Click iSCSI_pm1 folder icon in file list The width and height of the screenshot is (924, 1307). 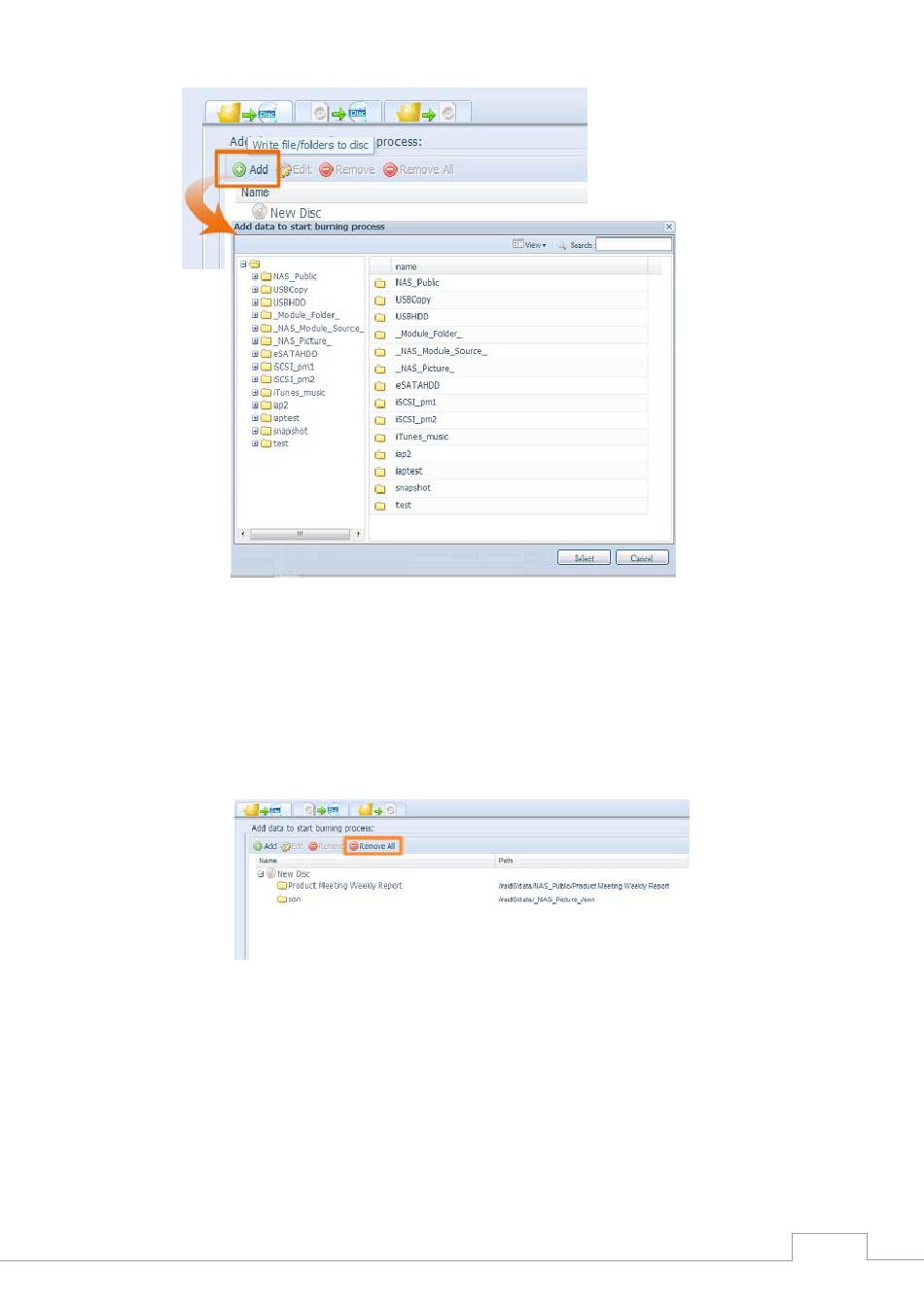(380, 403)
